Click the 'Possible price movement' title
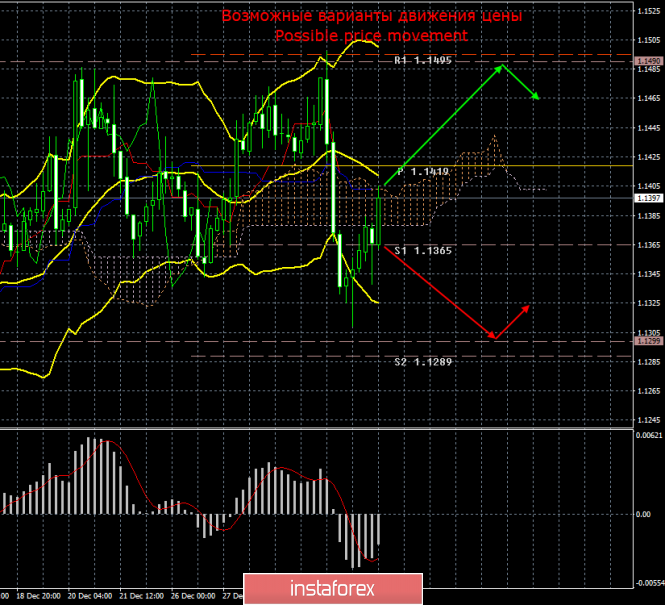 click(x=371, y=35)
